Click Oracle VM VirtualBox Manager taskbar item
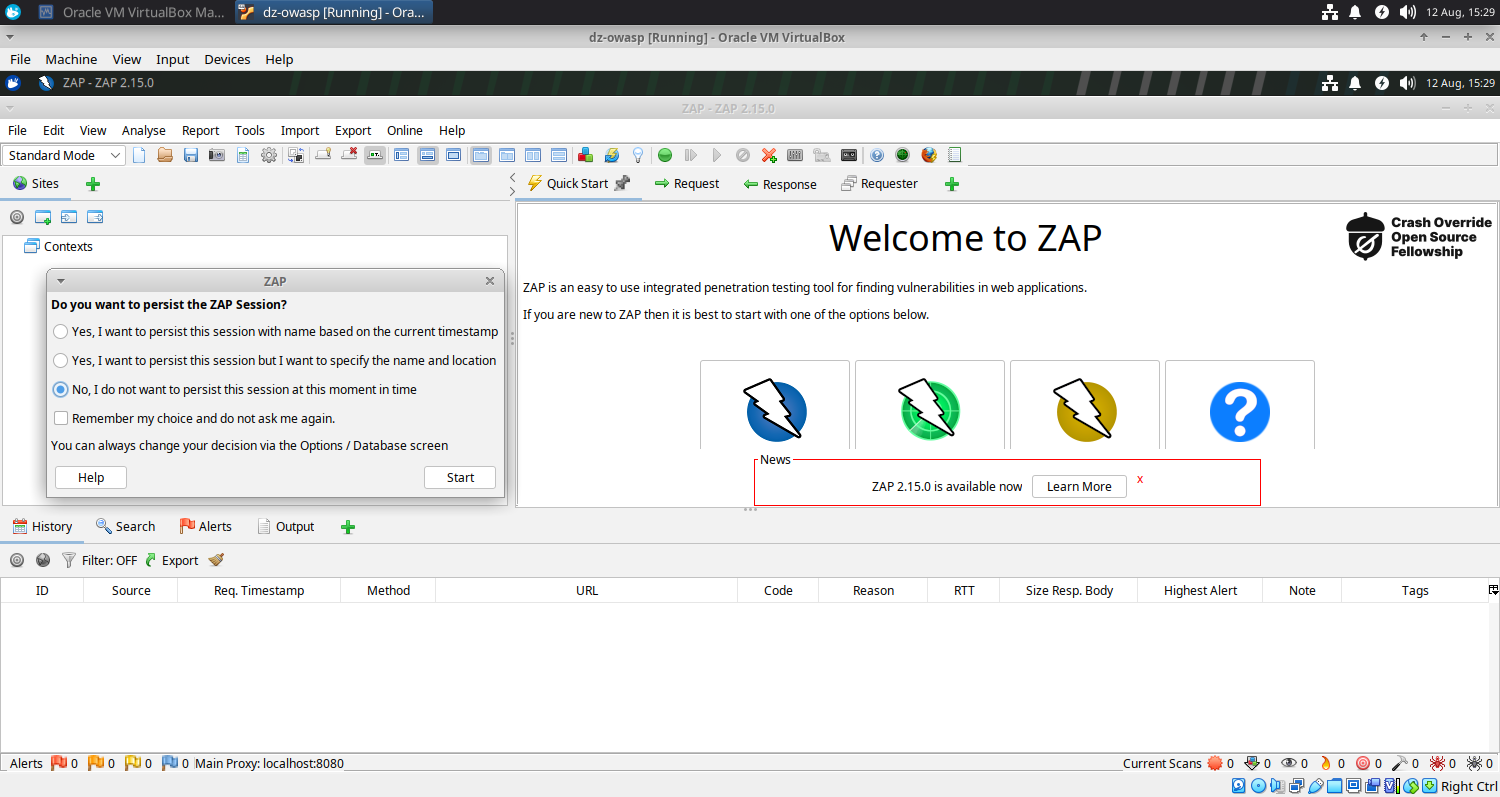The width and height of the screenshot is (1500, 797). pos(132,12)
